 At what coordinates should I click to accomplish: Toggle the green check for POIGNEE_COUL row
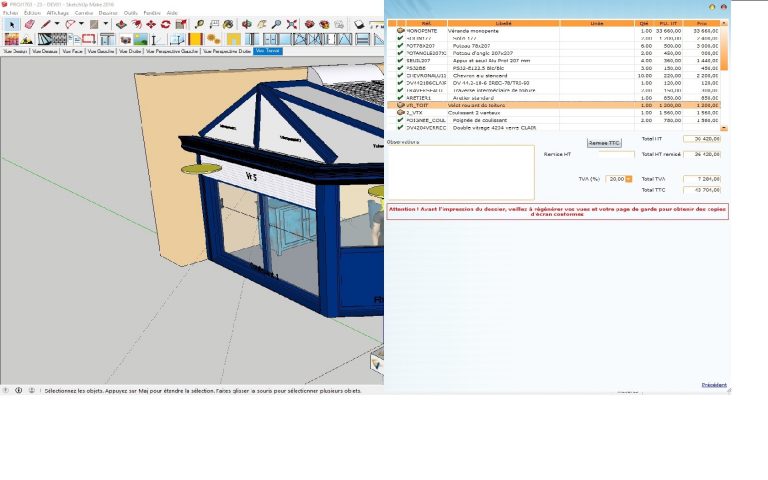401,120
